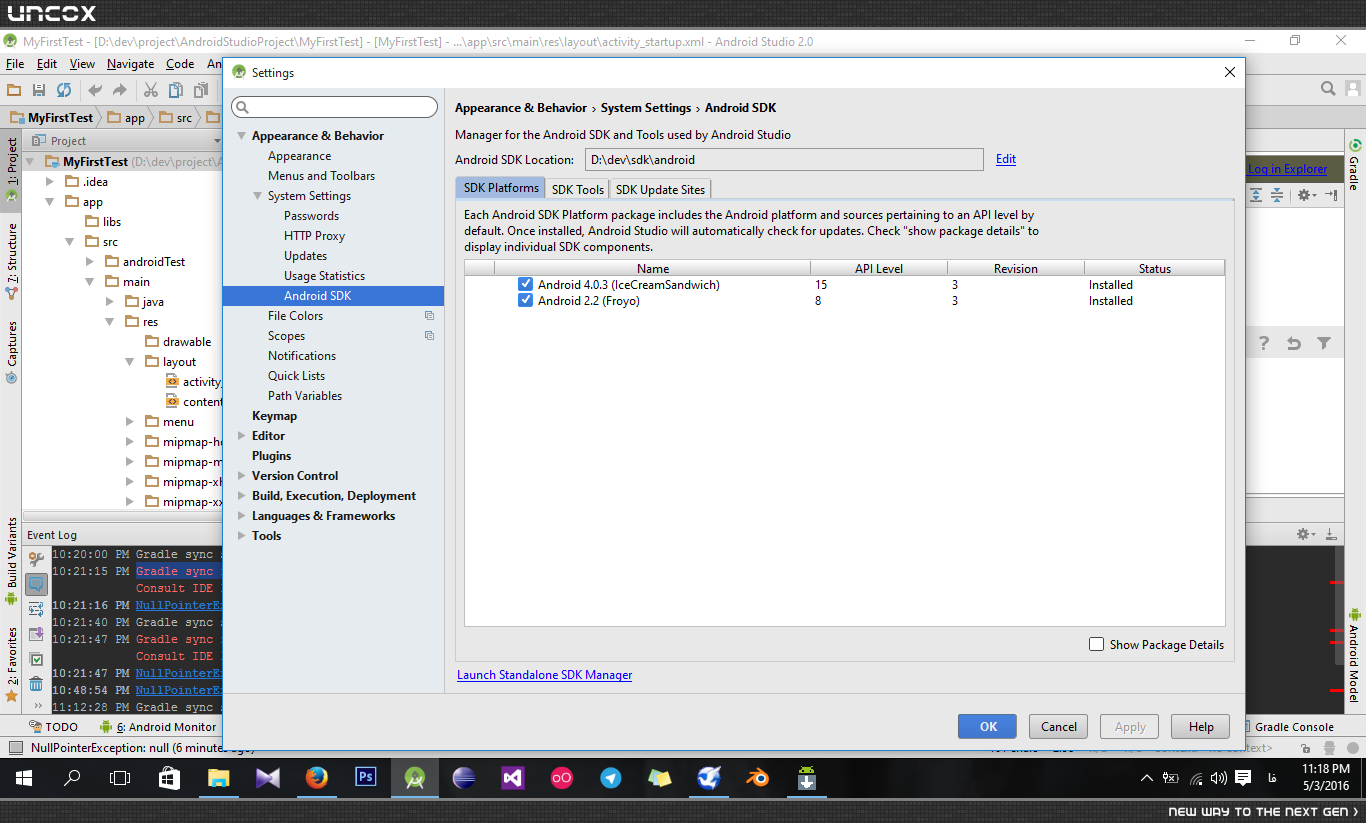Expand the Editor settings group

[241, 436]
